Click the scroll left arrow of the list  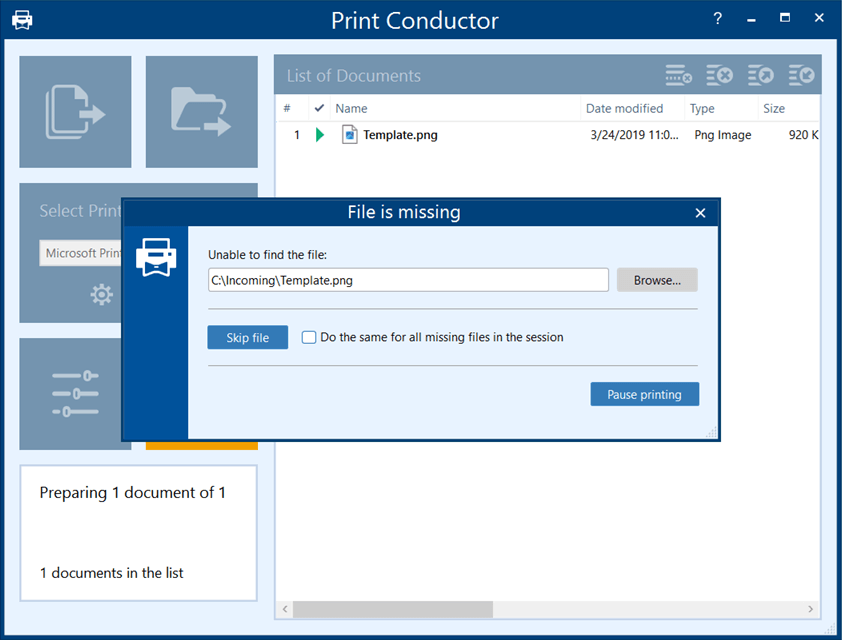tap(285, 609)
